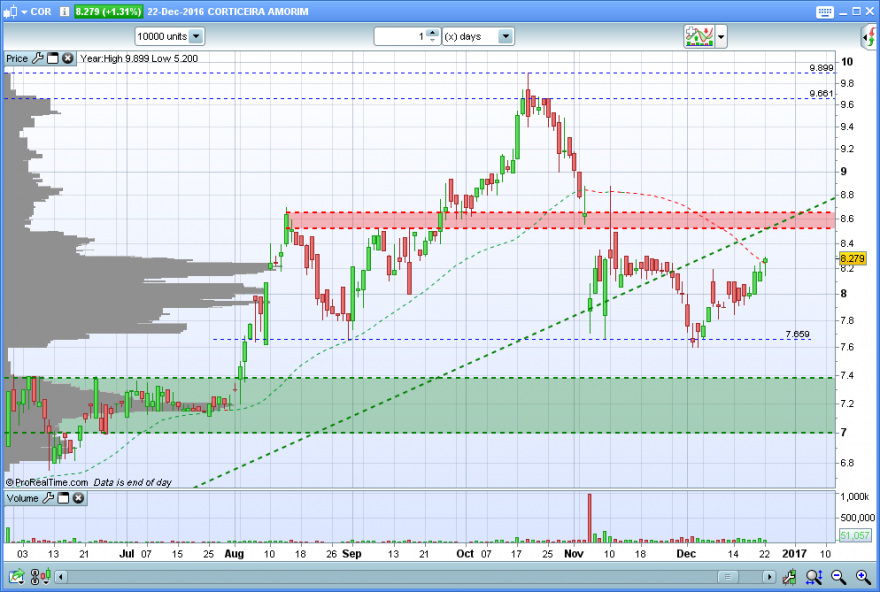Click the 8.279 (+1.31%) price label
880x592 pixels.
(108, 11)
